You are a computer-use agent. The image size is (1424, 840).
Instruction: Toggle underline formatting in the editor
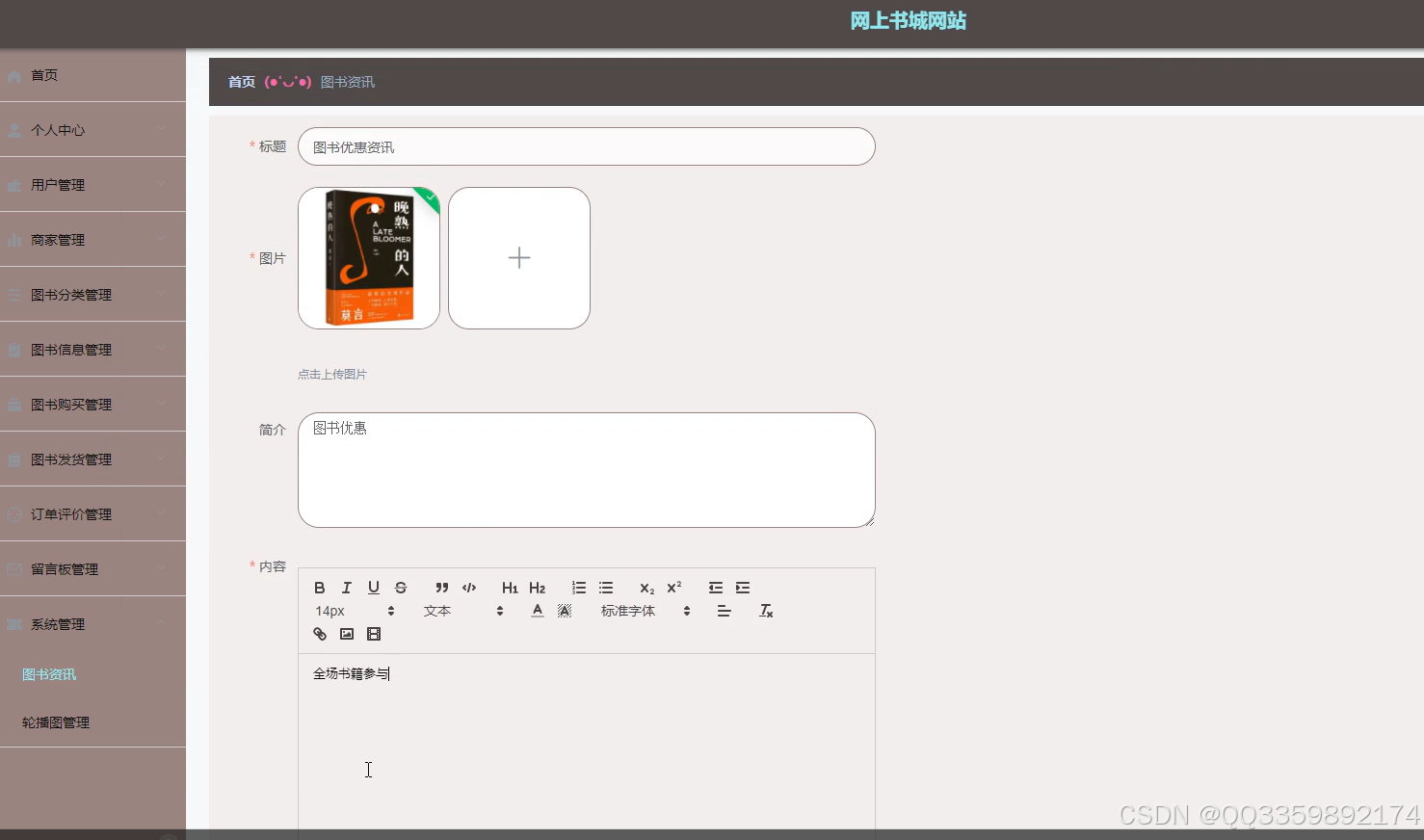374,588
